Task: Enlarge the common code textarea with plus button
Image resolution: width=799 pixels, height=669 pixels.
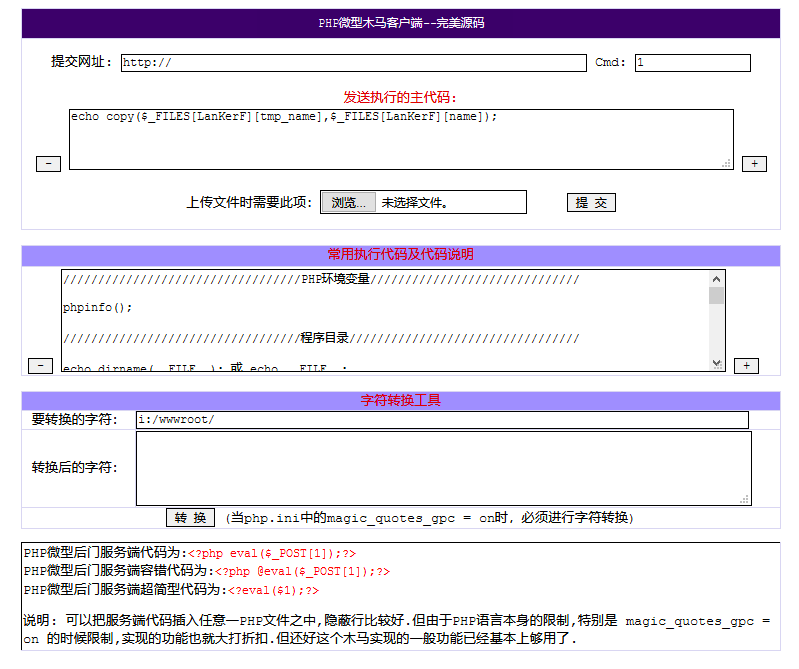Action: pyautogui.click(x=746, y=366)
